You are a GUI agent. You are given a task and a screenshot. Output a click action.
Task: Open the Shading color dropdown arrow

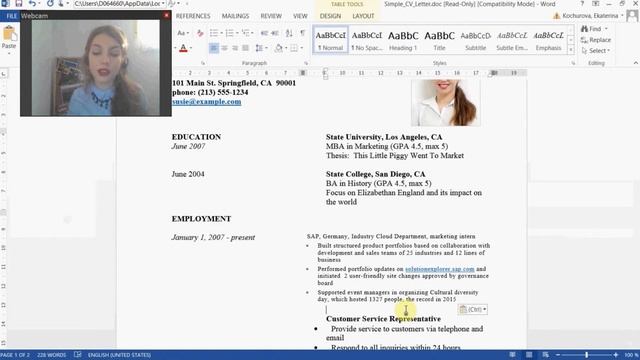tap(286, 48)
